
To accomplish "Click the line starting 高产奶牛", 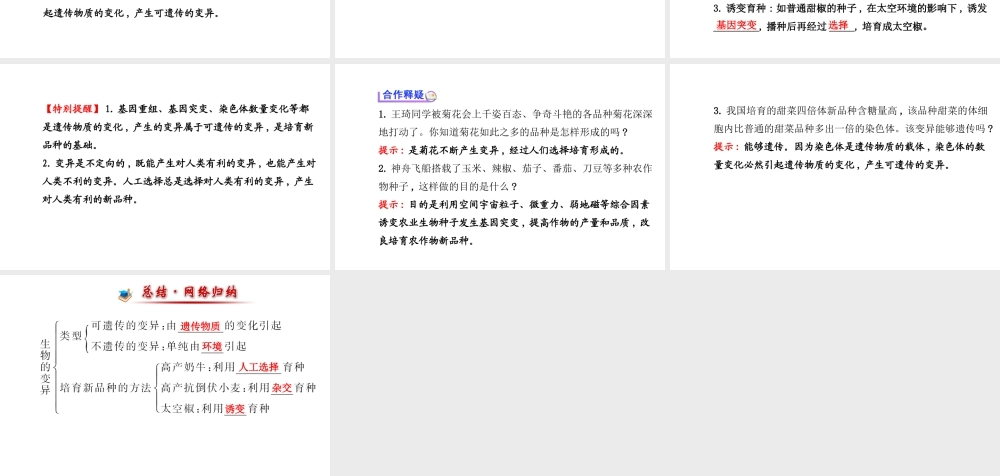I will (x=233, y=367).
